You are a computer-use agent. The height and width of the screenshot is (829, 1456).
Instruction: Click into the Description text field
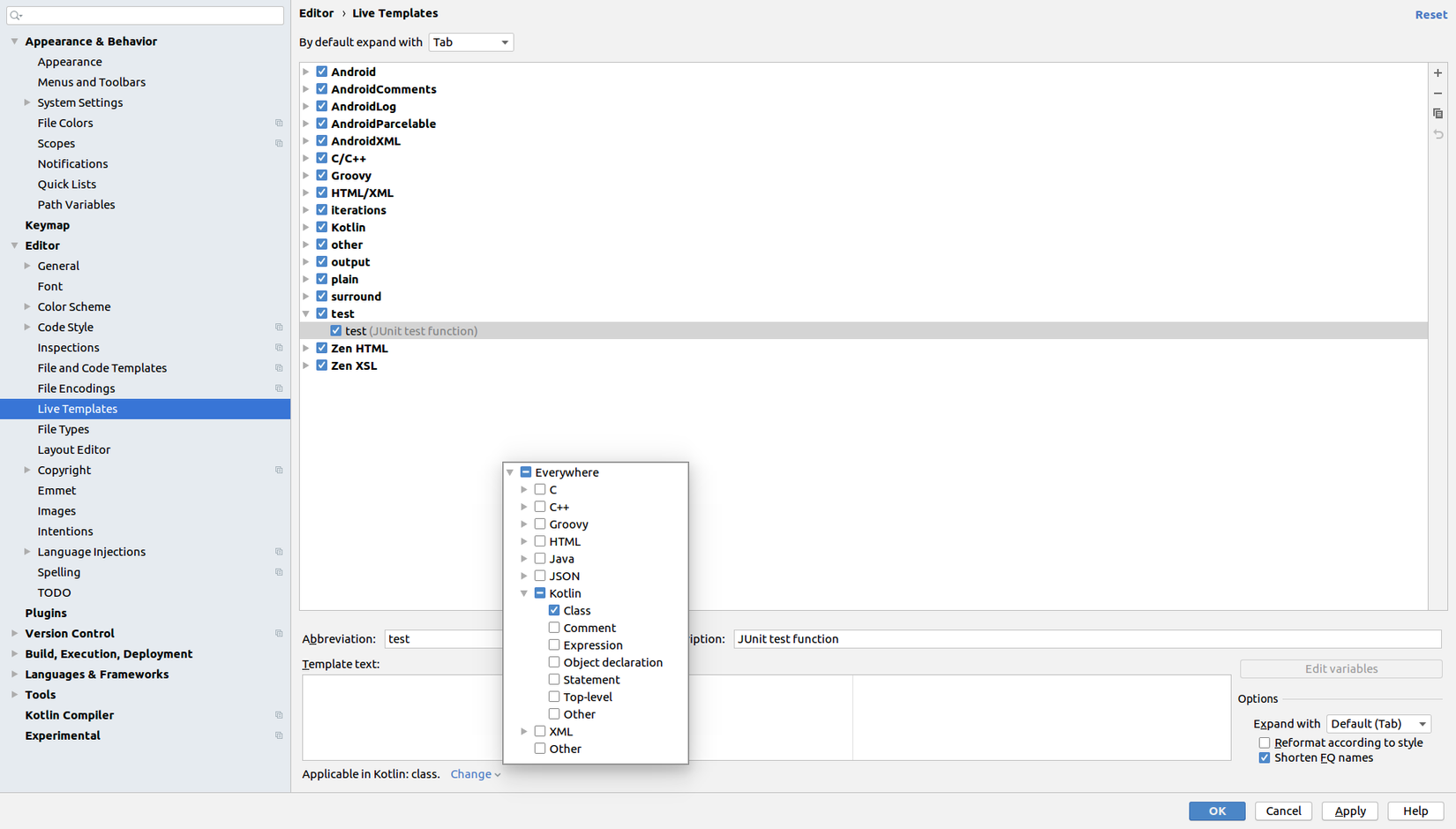point(1087,638)
